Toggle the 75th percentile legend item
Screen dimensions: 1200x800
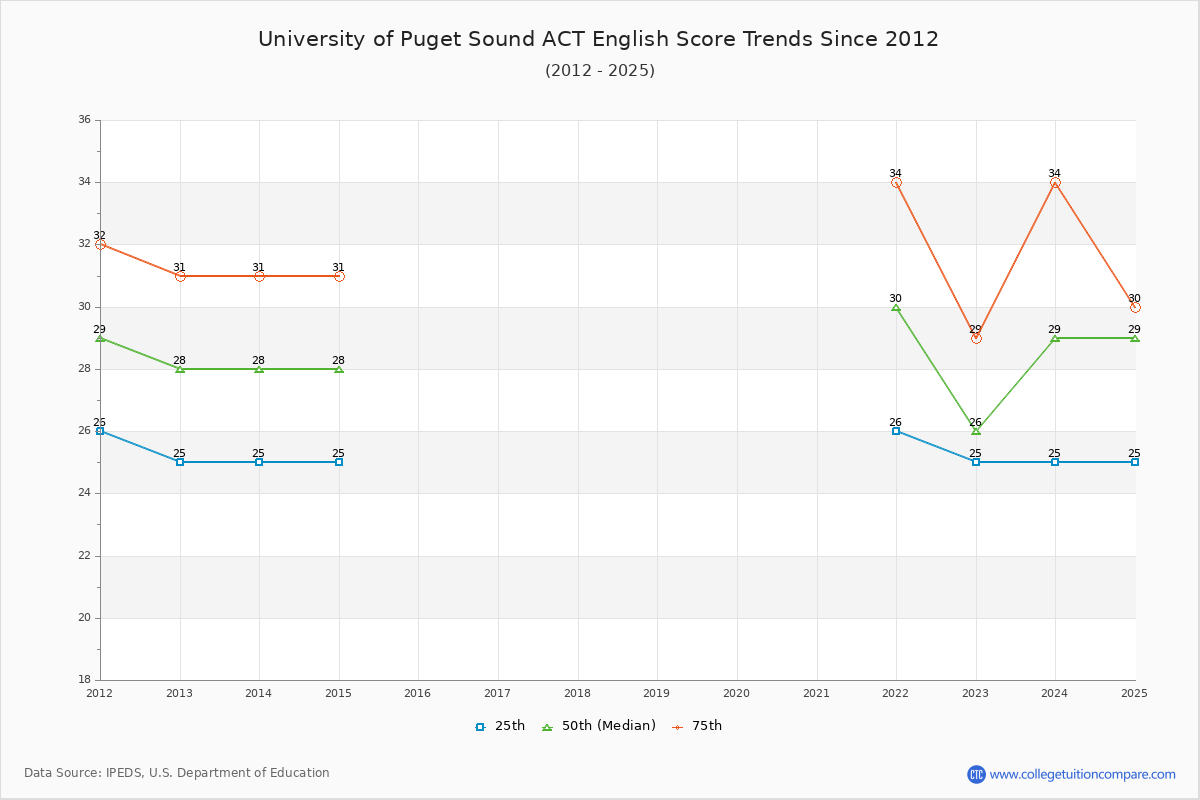click(697, 726)
